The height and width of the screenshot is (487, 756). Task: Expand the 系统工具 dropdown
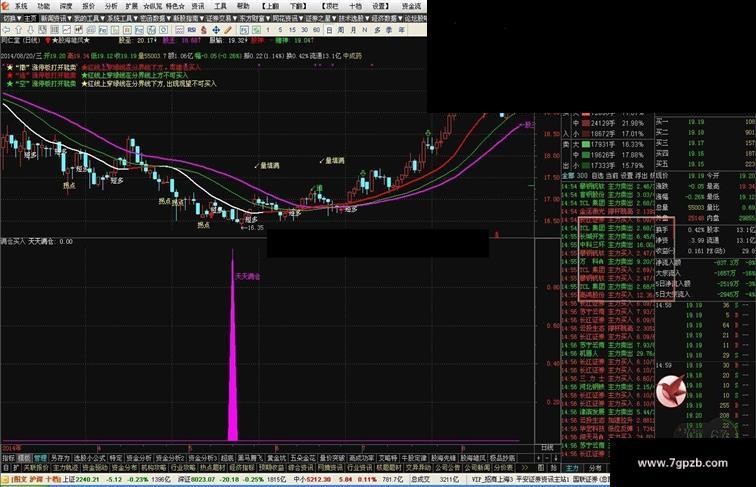[x=122, y=18]
